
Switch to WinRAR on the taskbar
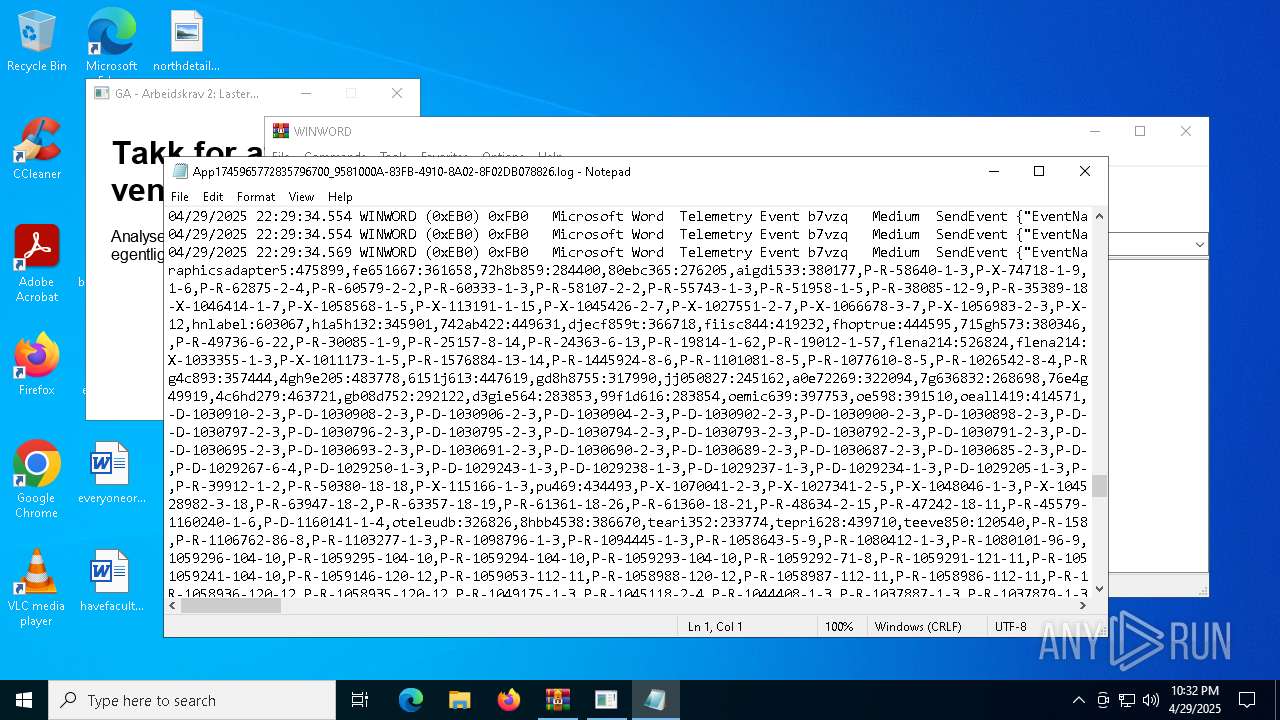coord(557,700)
